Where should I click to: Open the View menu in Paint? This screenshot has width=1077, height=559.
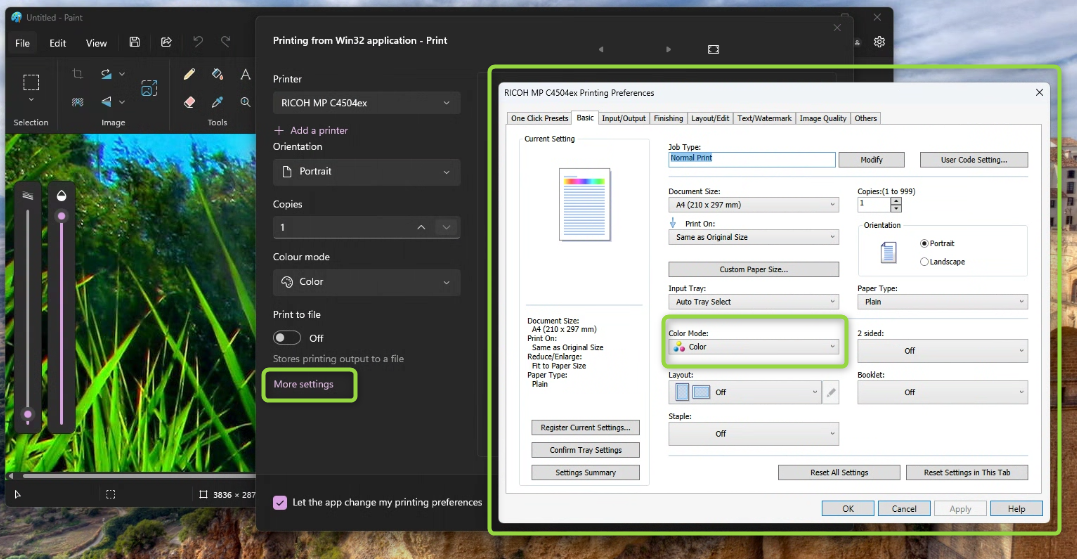96,43
